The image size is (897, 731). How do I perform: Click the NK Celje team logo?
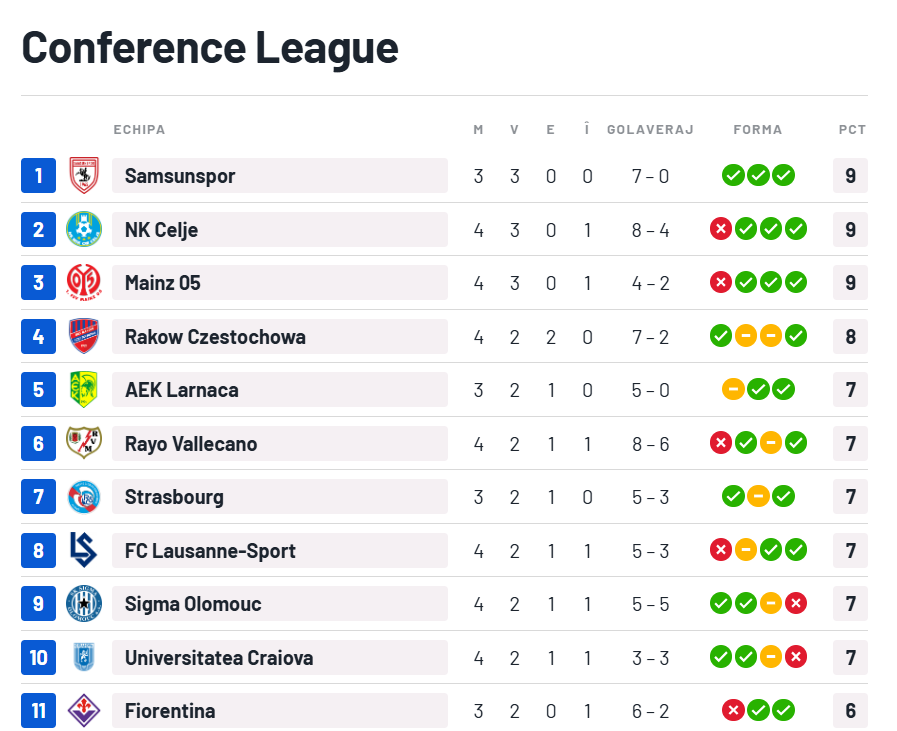(x=84, y=230)
